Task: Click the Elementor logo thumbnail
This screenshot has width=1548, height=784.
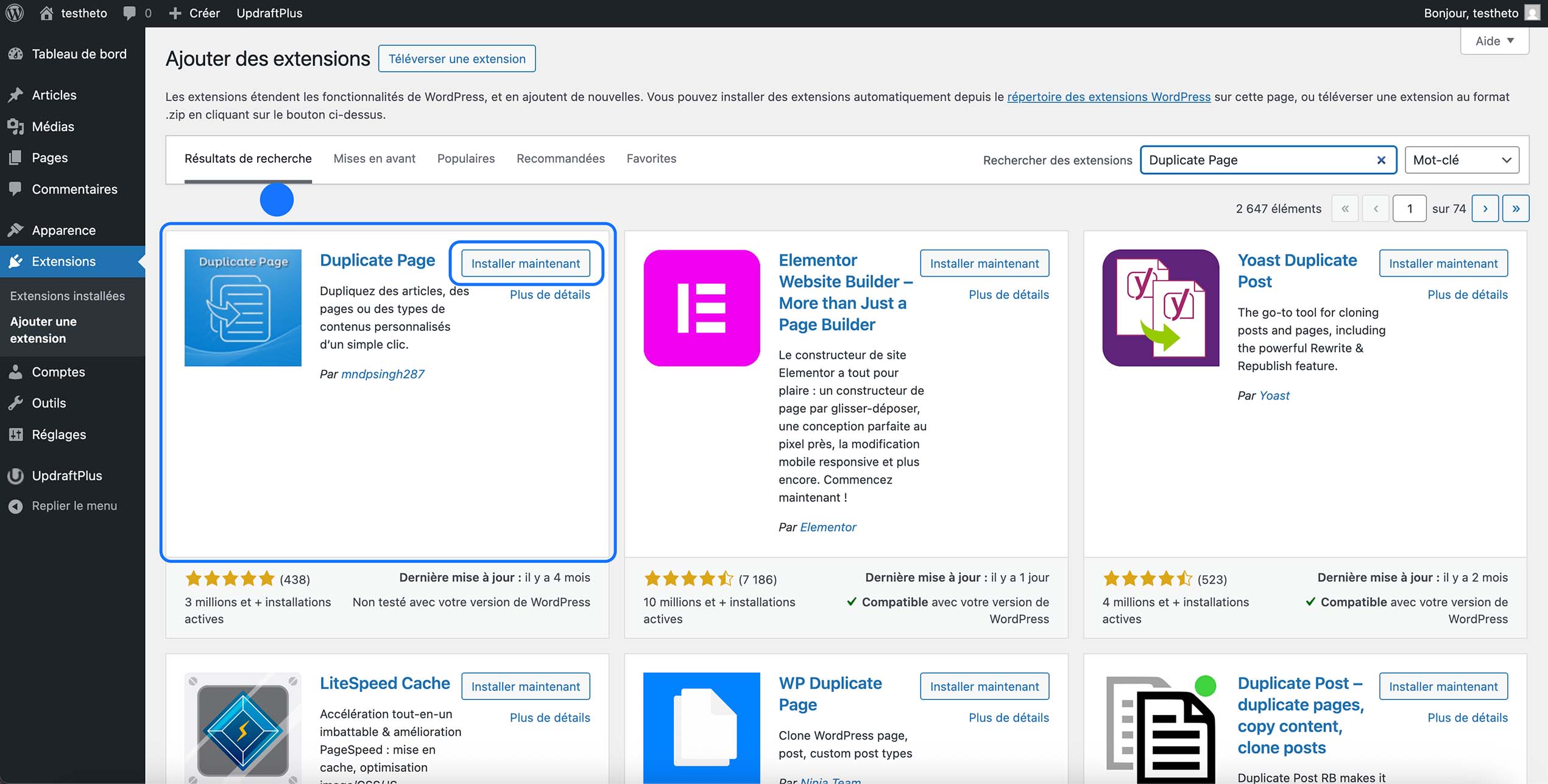Action: click(701, 308)
